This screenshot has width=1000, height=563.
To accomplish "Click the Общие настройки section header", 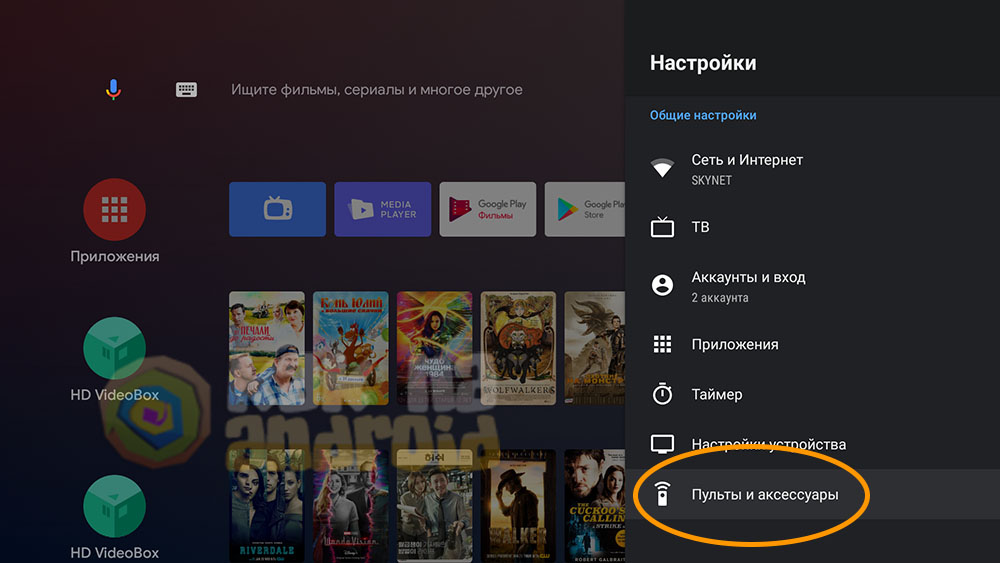I will click(703, 115).
